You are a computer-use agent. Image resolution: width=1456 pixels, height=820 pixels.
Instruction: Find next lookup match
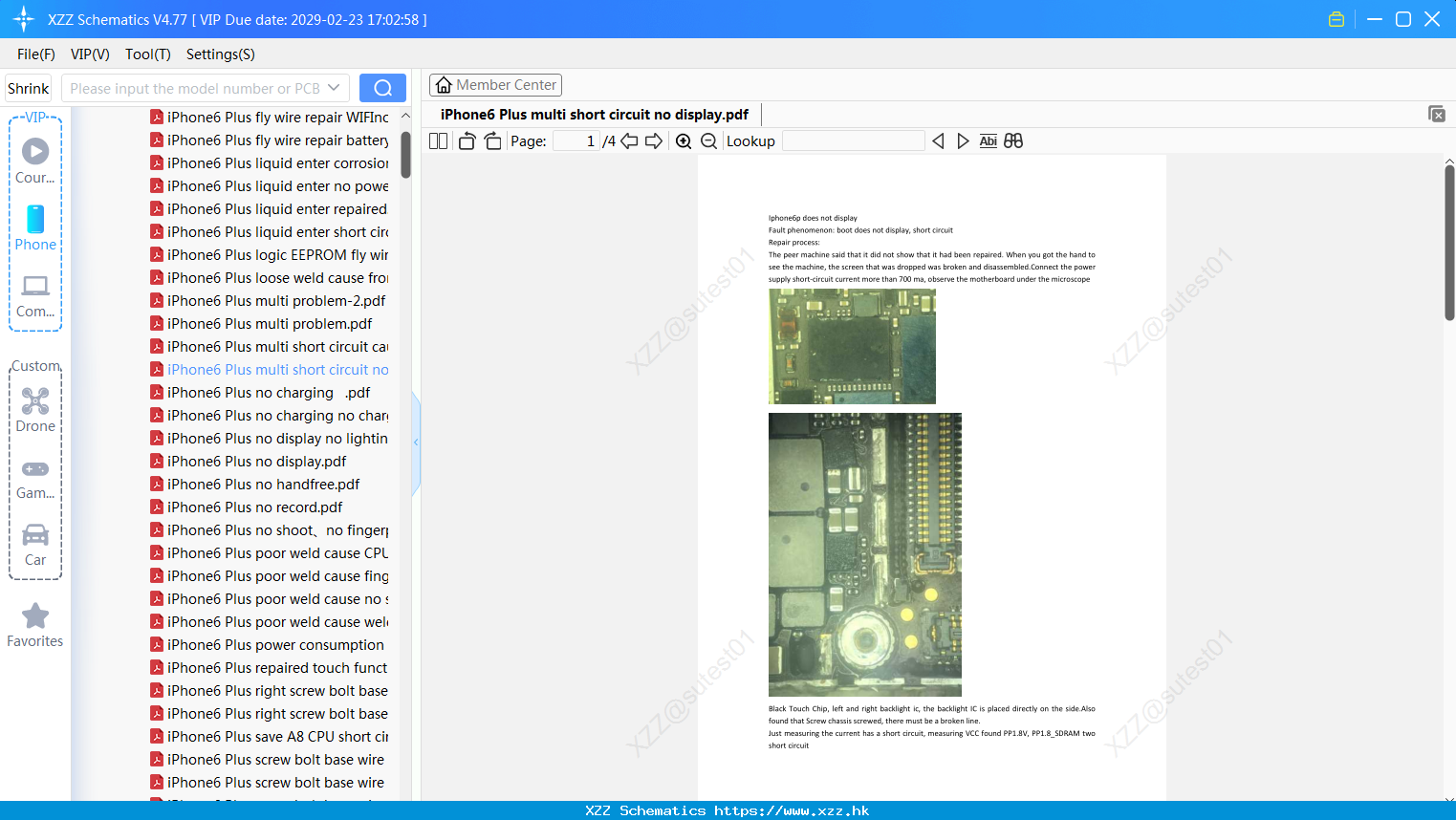[x=963, y=141]
